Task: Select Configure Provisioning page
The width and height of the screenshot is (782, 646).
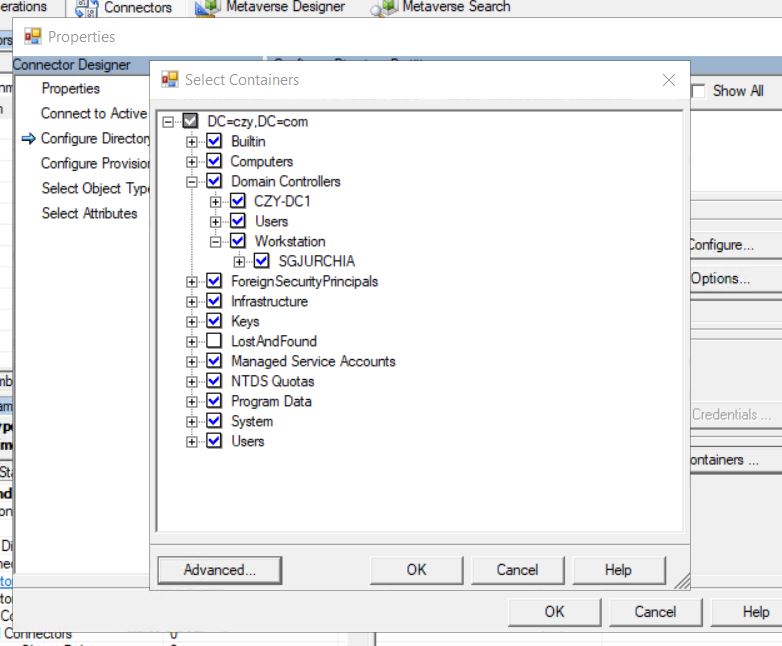Action: [95, 163]
